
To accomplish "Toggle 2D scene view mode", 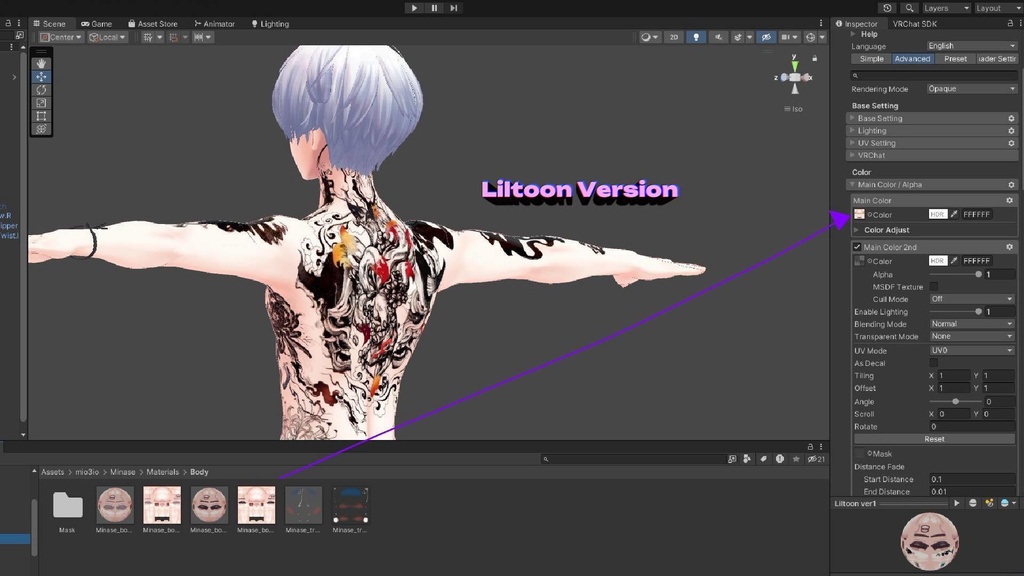I will tap(673, 37).
